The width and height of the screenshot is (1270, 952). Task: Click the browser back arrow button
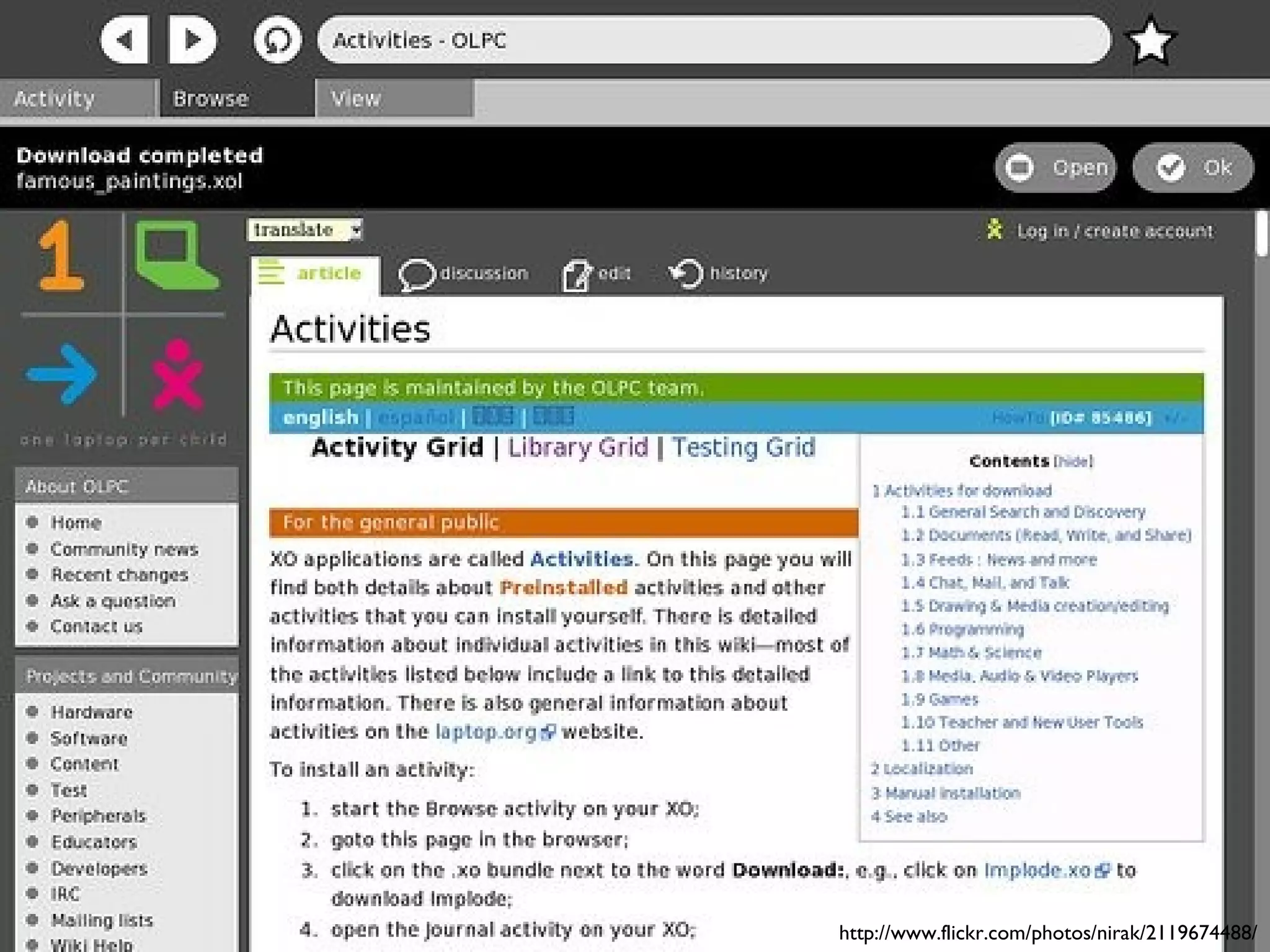pos(125,40)
